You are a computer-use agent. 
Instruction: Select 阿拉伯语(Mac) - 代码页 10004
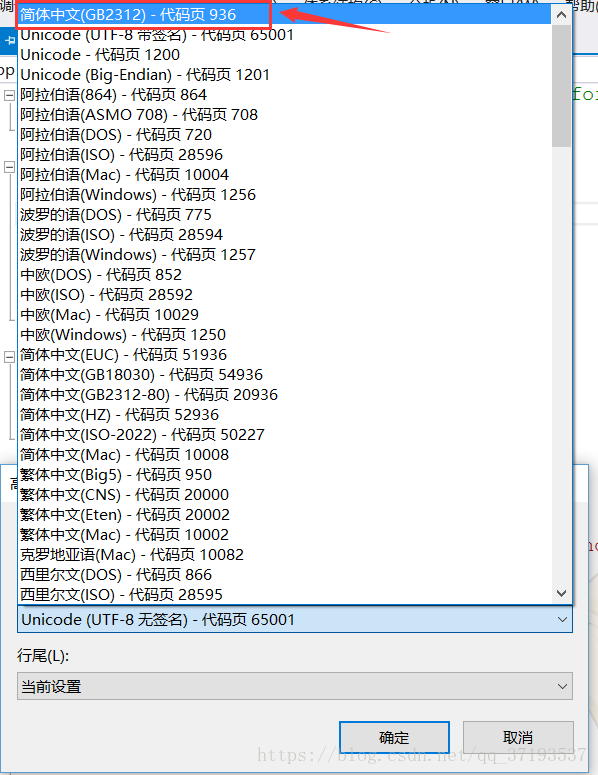point(285,174)
